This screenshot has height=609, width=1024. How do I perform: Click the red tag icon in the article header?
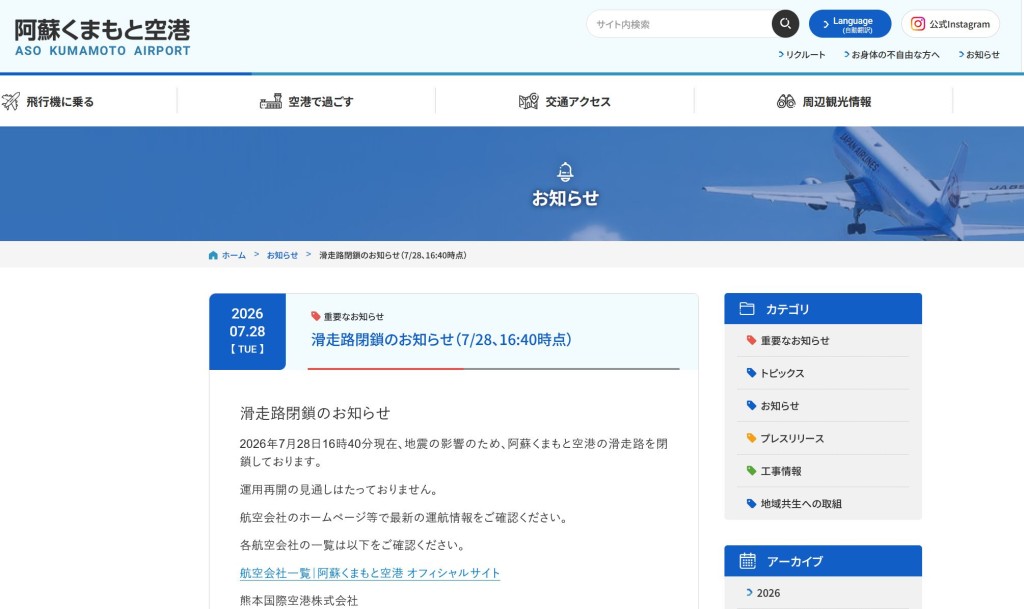(315, 316)
